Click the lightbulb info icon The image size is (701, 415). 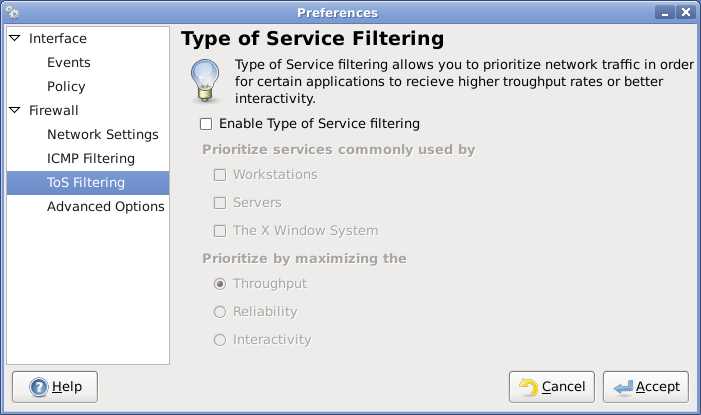pyautogui.click(x=205, y=81)
